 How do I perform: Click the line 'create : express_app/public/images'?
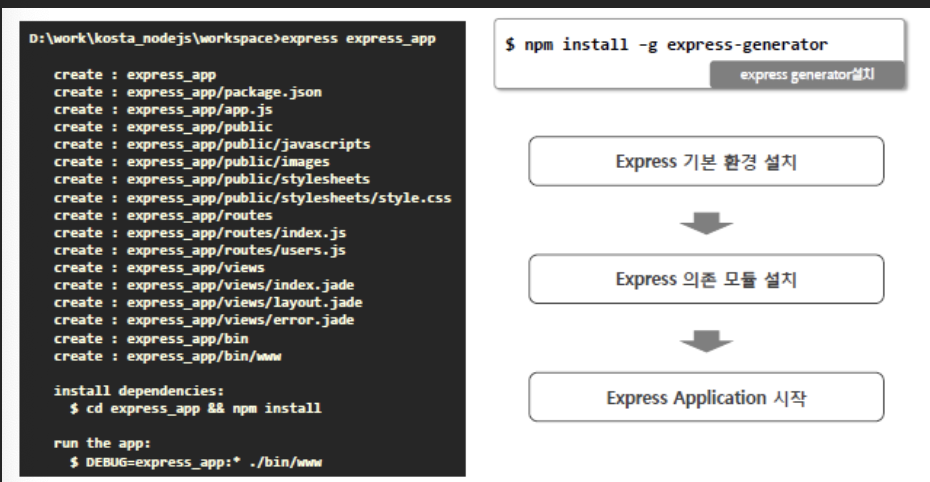point(192,161)
